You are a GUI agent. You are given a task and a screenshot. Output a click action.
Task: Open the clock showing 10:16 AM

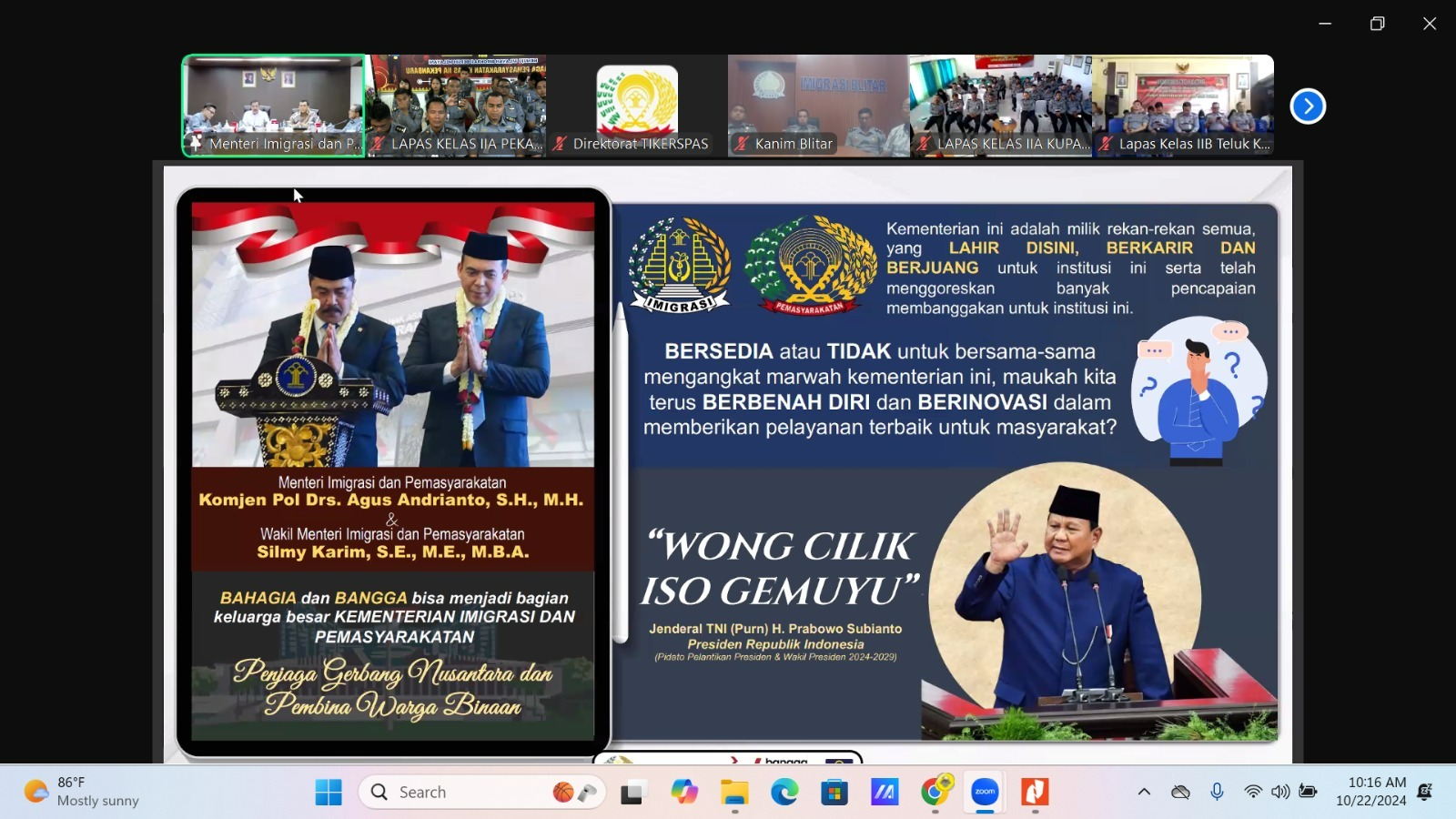1370,792
